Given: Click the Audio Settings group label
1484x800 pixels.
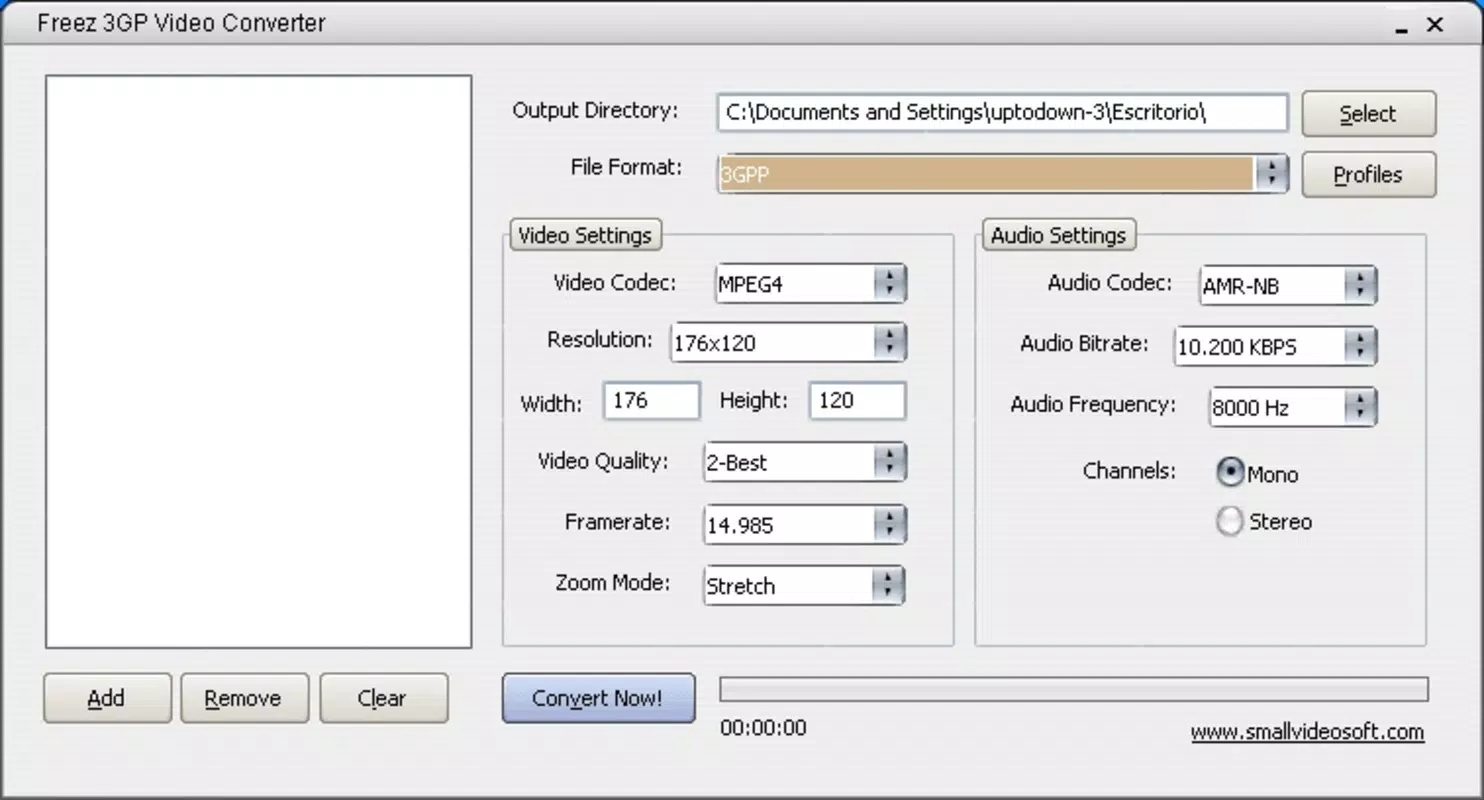Looking at the screenshot, I should click(x=1059, y=236).
